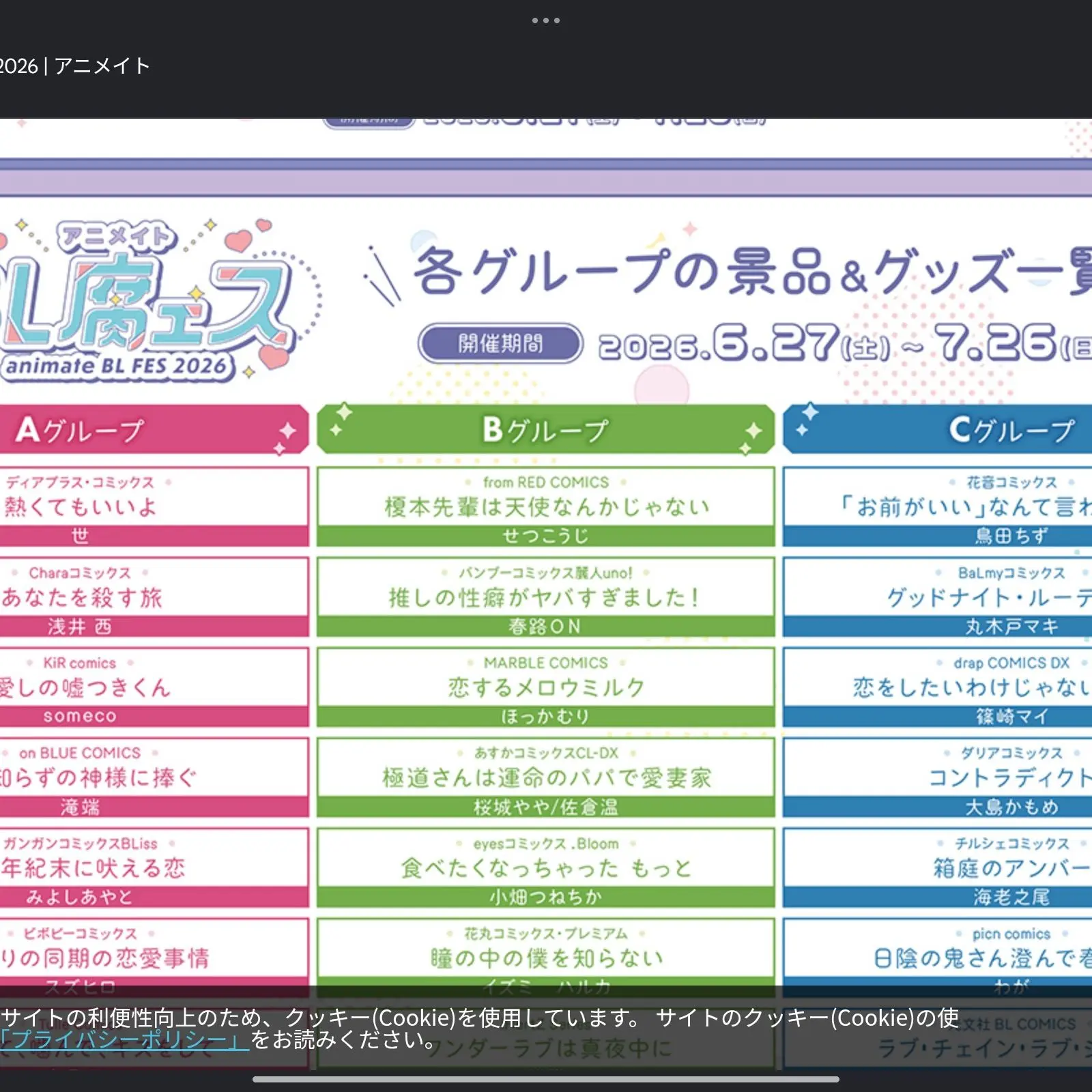This screenshot has height=1092, width=1092.
Task: Select the 恋するメロウミルク title
Action: pyautogui.click(x=546, y=687)
